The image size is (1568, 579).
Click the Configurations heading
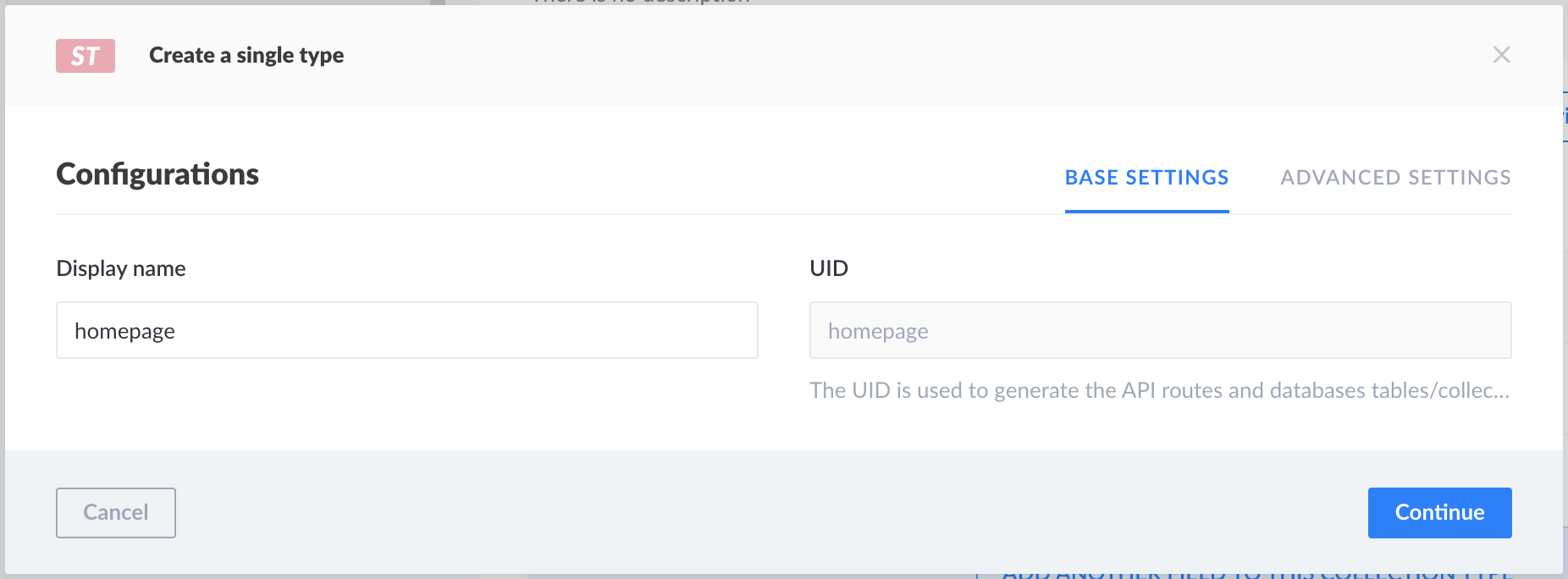pos(157,174)
